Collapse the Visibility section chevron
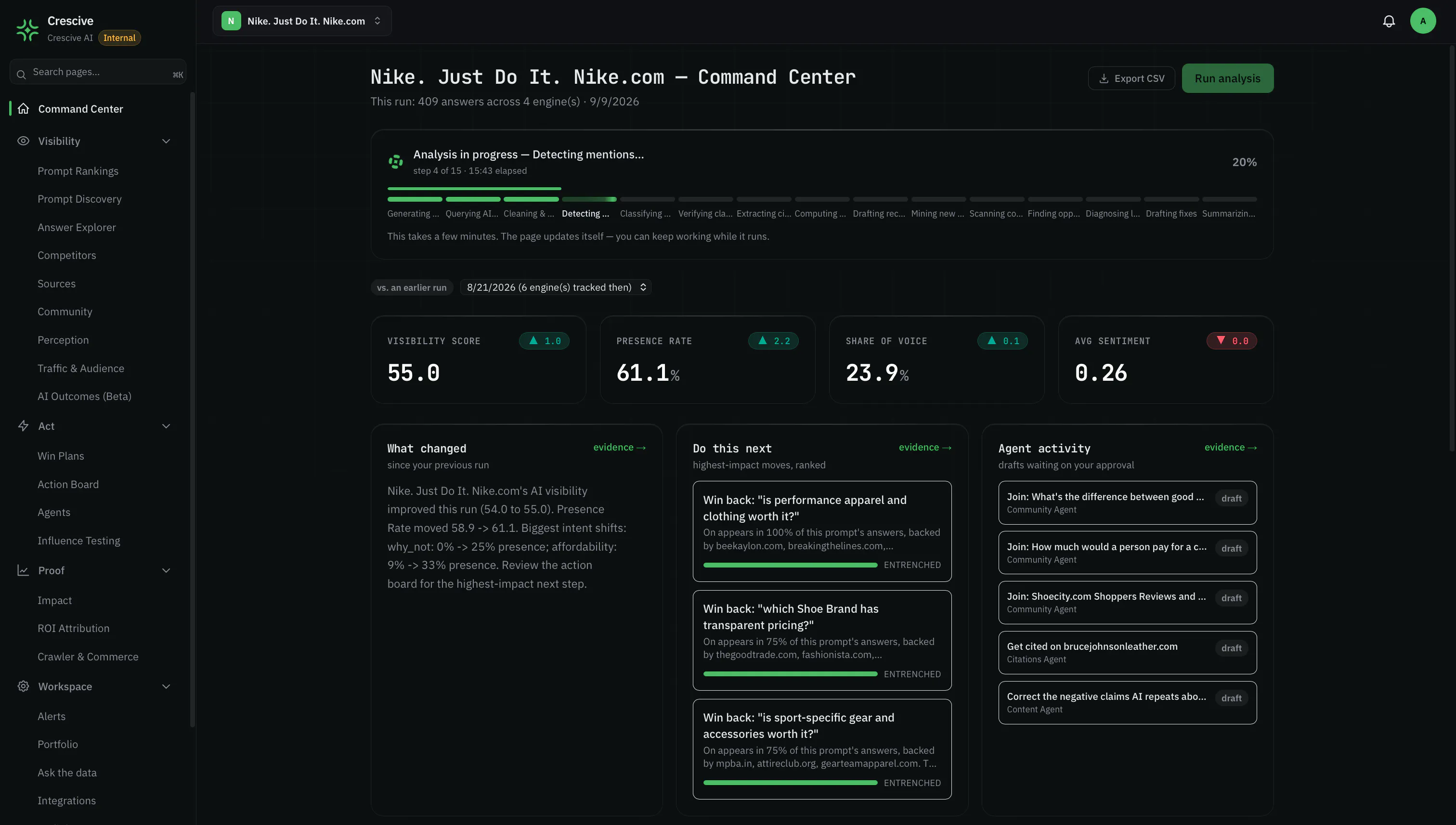The image size is (1456, 825). (x=166, y=141)
